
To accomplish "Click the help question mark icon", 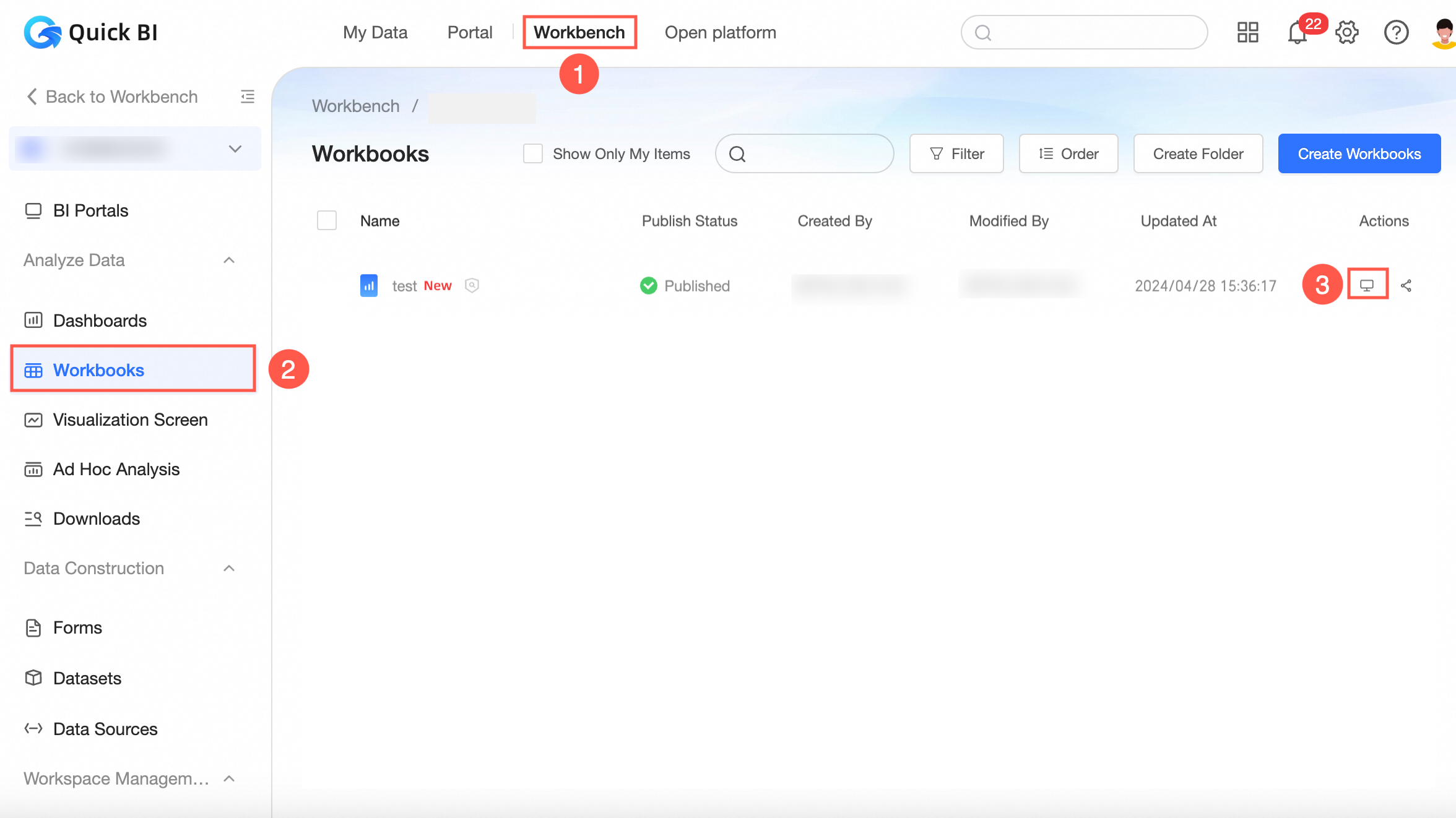I will tap(1396, 33).
